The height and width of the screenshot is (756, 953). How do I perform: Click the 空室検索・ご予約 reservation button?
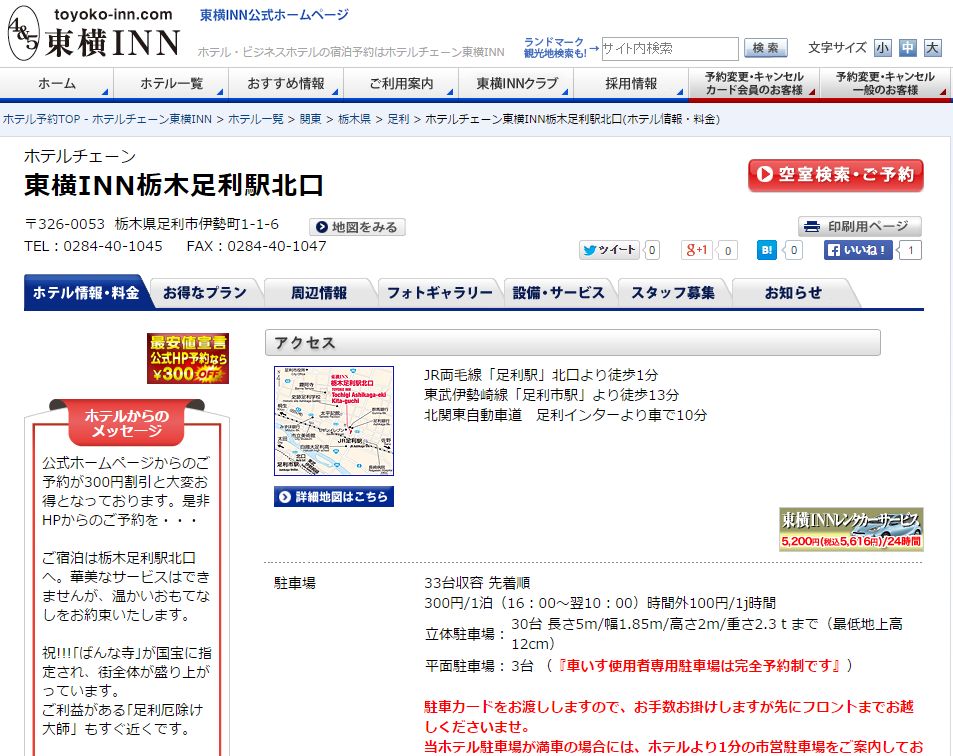click(x=836, y=175)
